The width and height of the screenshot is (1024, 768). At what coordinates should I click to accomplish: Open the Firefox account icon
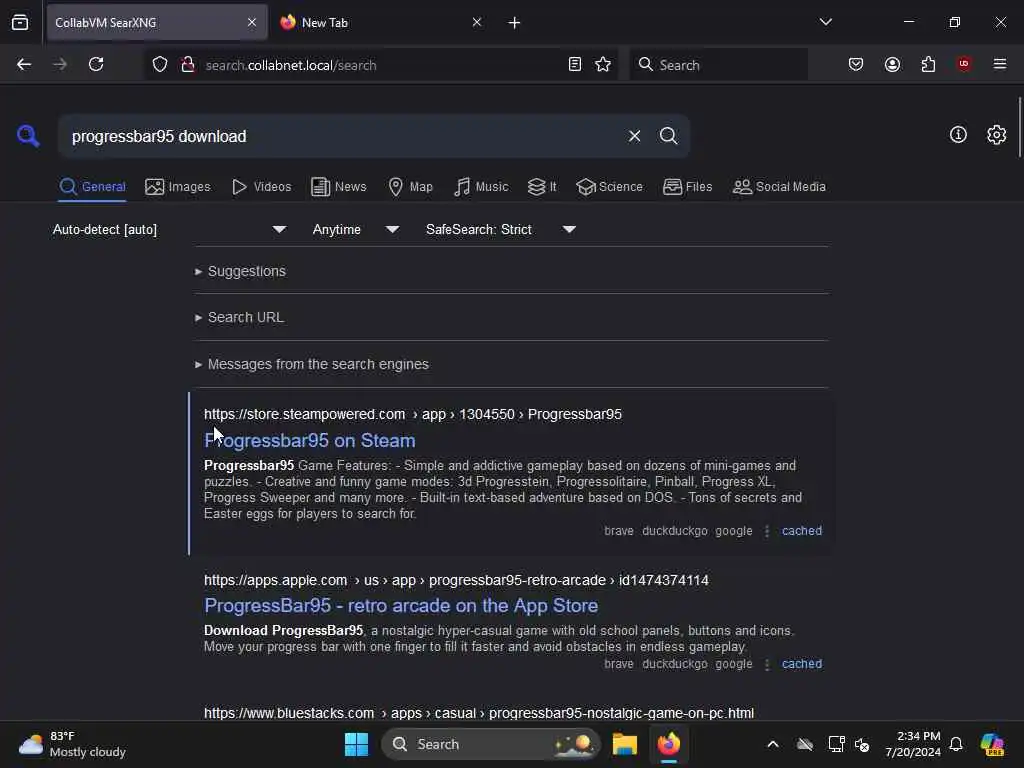pos(892,64)
